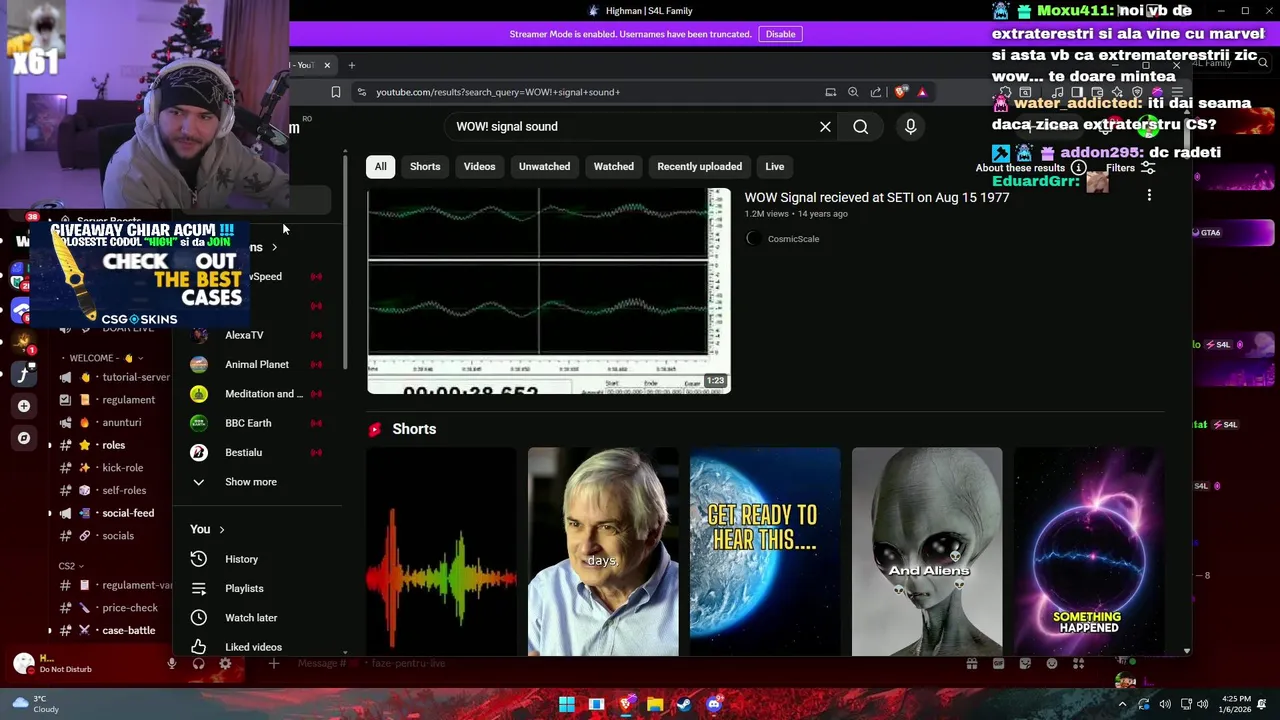Select the Recently uploaded filter chip
This screenshot has width=1280, height=720.
tap(699, 167)
